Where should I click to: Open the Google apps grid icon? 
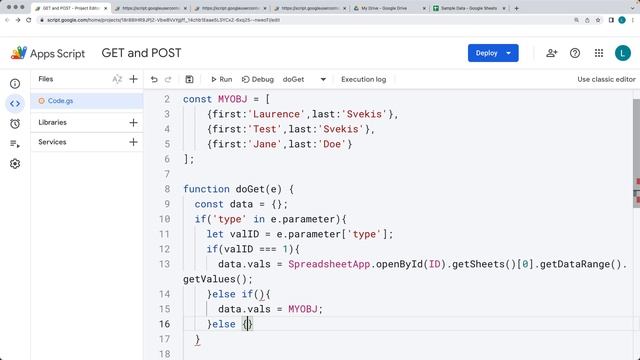click(x=599, y=53)
